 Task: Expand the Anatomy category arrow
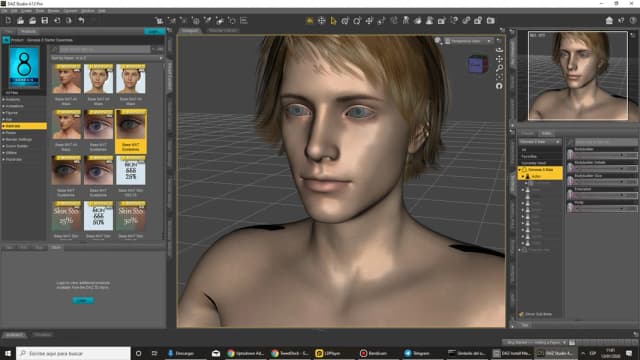[4, 99]
